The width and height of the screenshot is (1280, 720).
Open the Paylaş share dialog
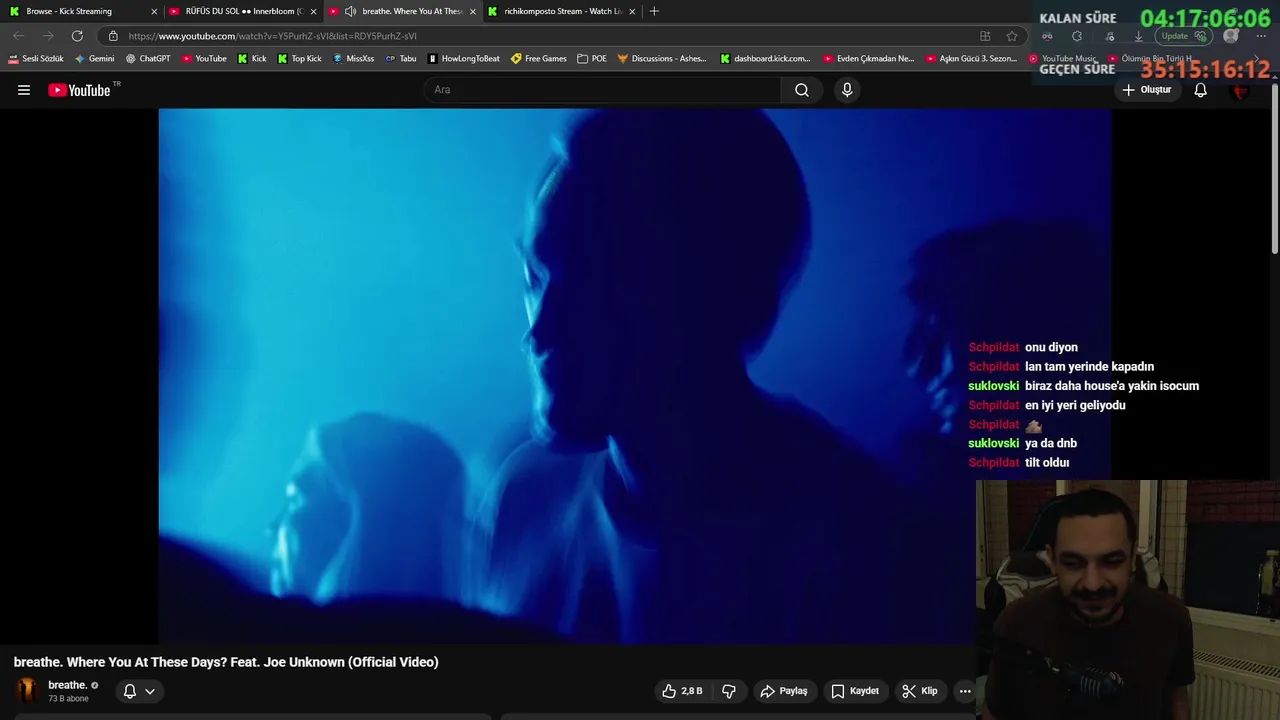click(784, 691)
